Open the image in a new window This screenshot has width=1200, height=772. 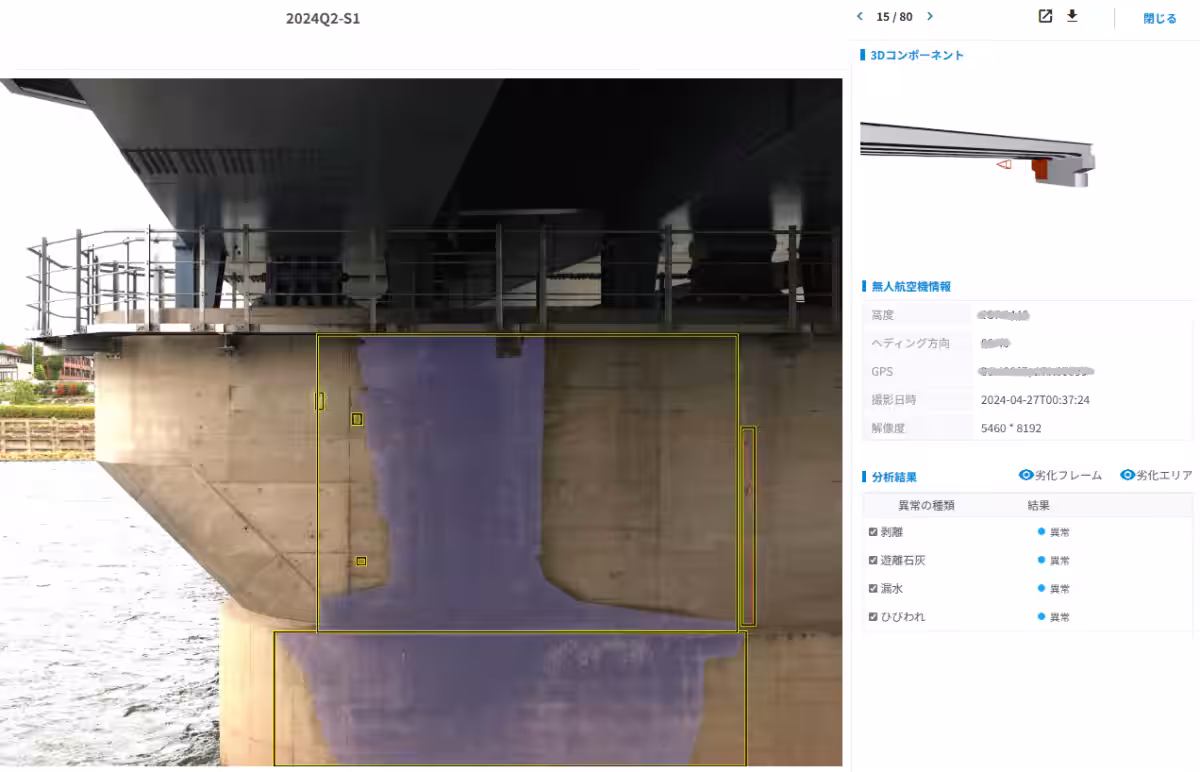(x=1044, y=16)
